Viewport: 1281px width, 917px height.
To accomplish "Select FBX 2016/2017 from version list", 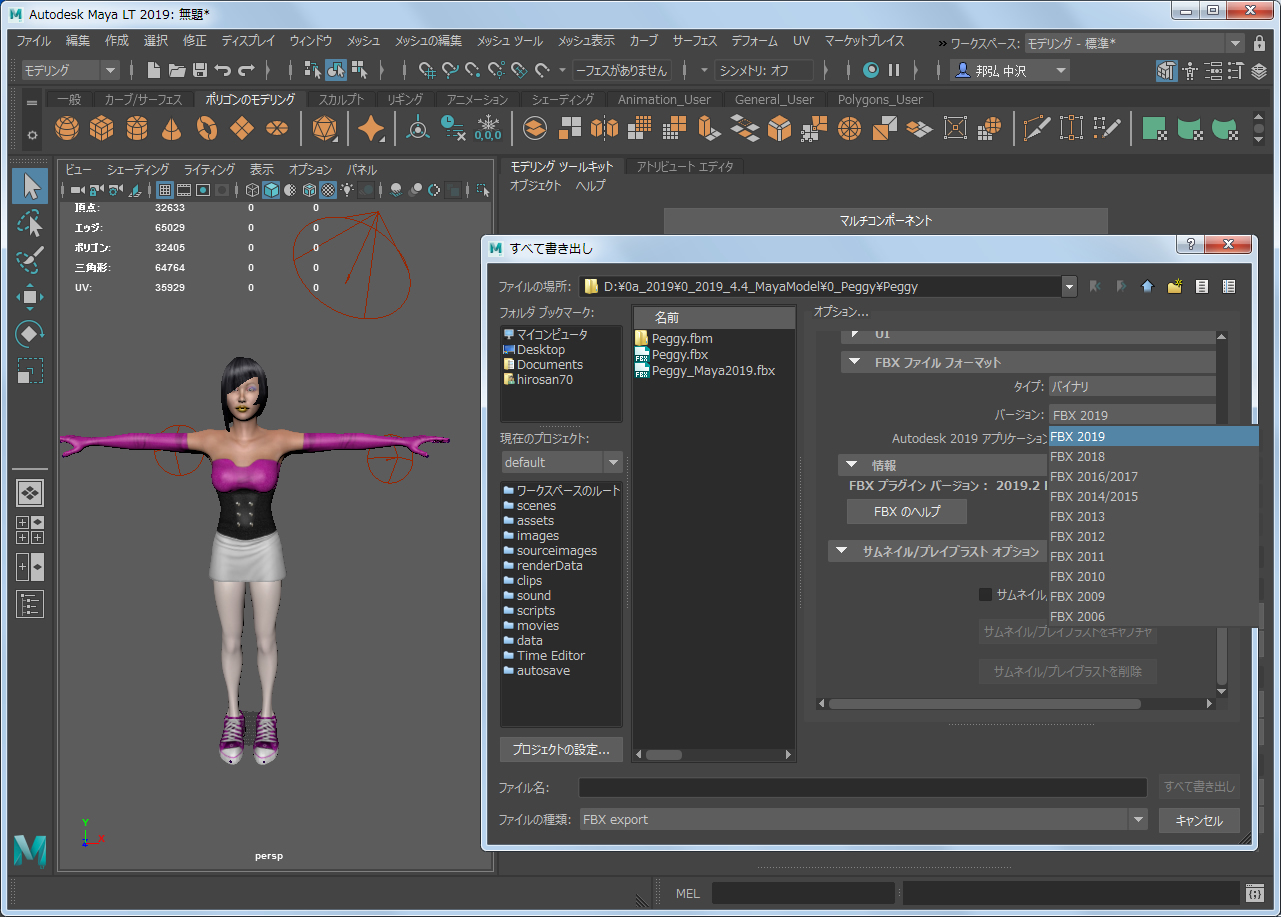I will click(1154, 476).
